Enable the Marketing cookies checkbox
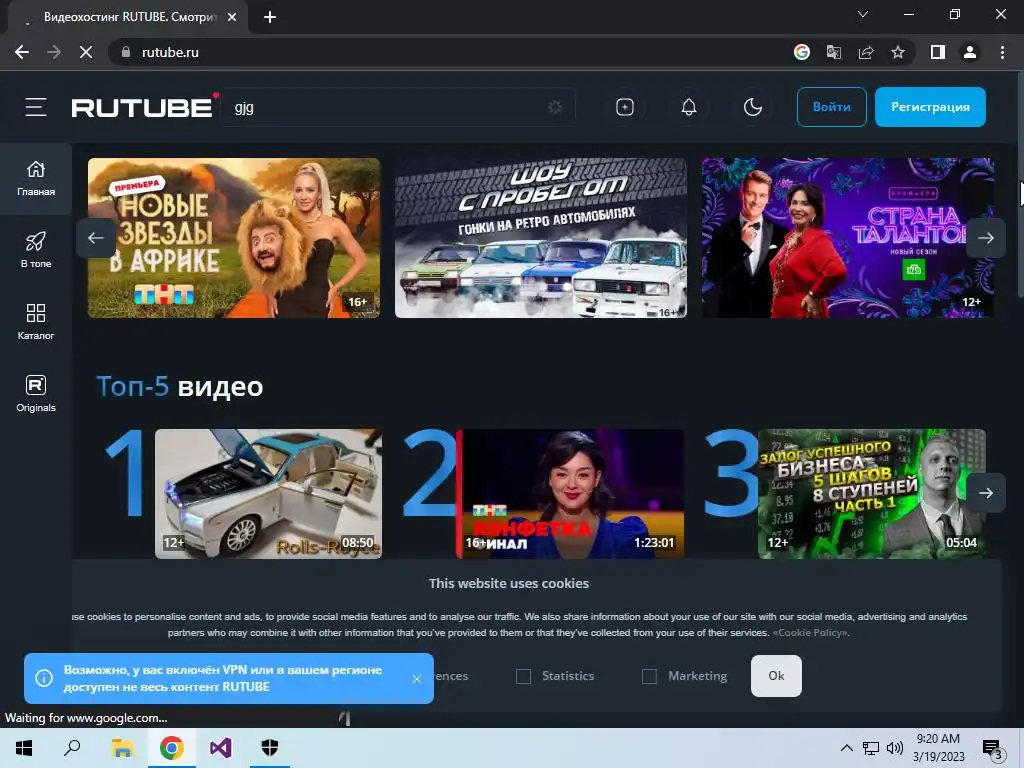The image size is (1024, 768). point(649,677)
